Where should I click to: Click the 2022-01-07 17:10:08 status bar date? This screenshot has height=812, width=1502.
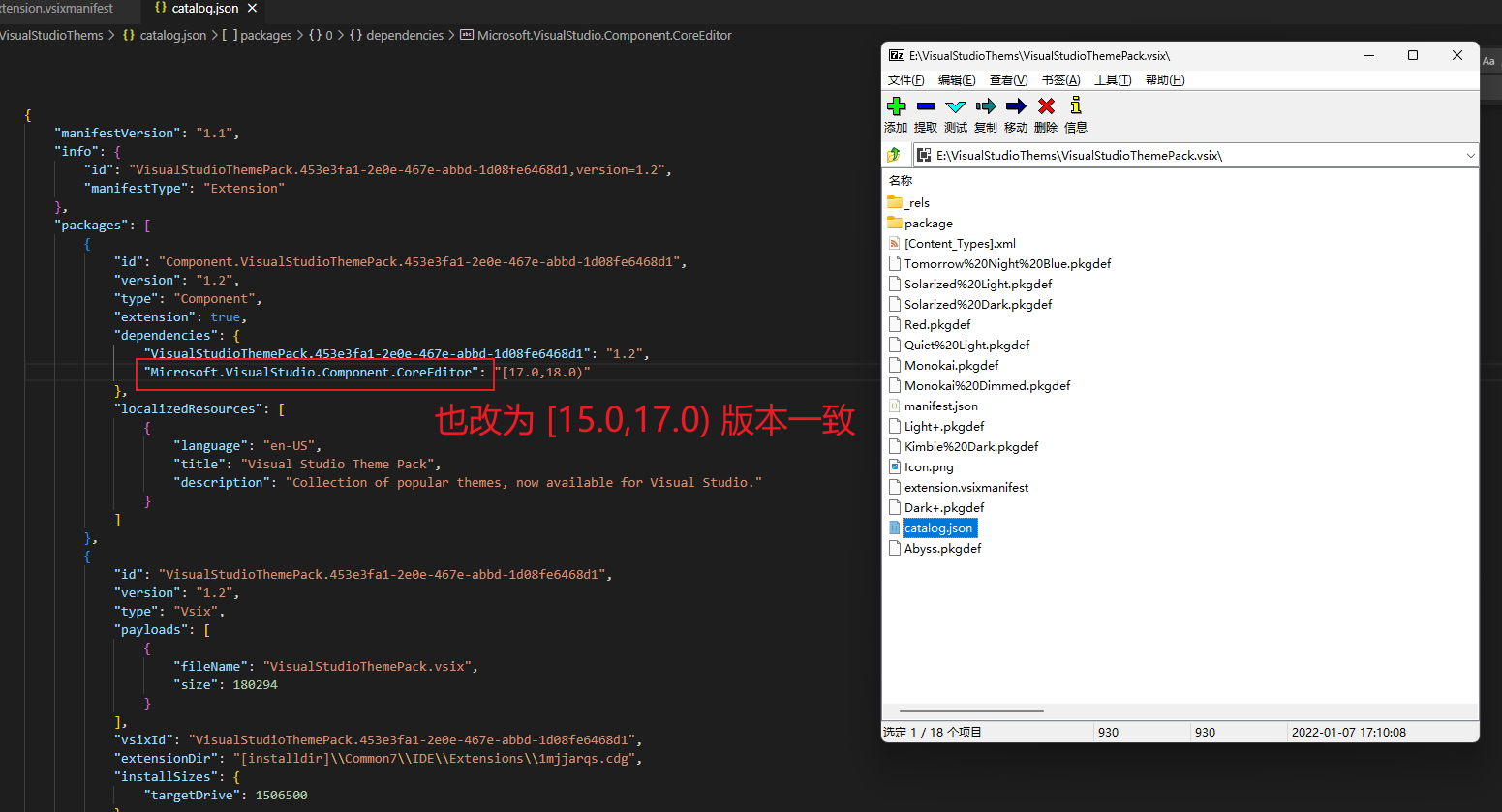1349,733
